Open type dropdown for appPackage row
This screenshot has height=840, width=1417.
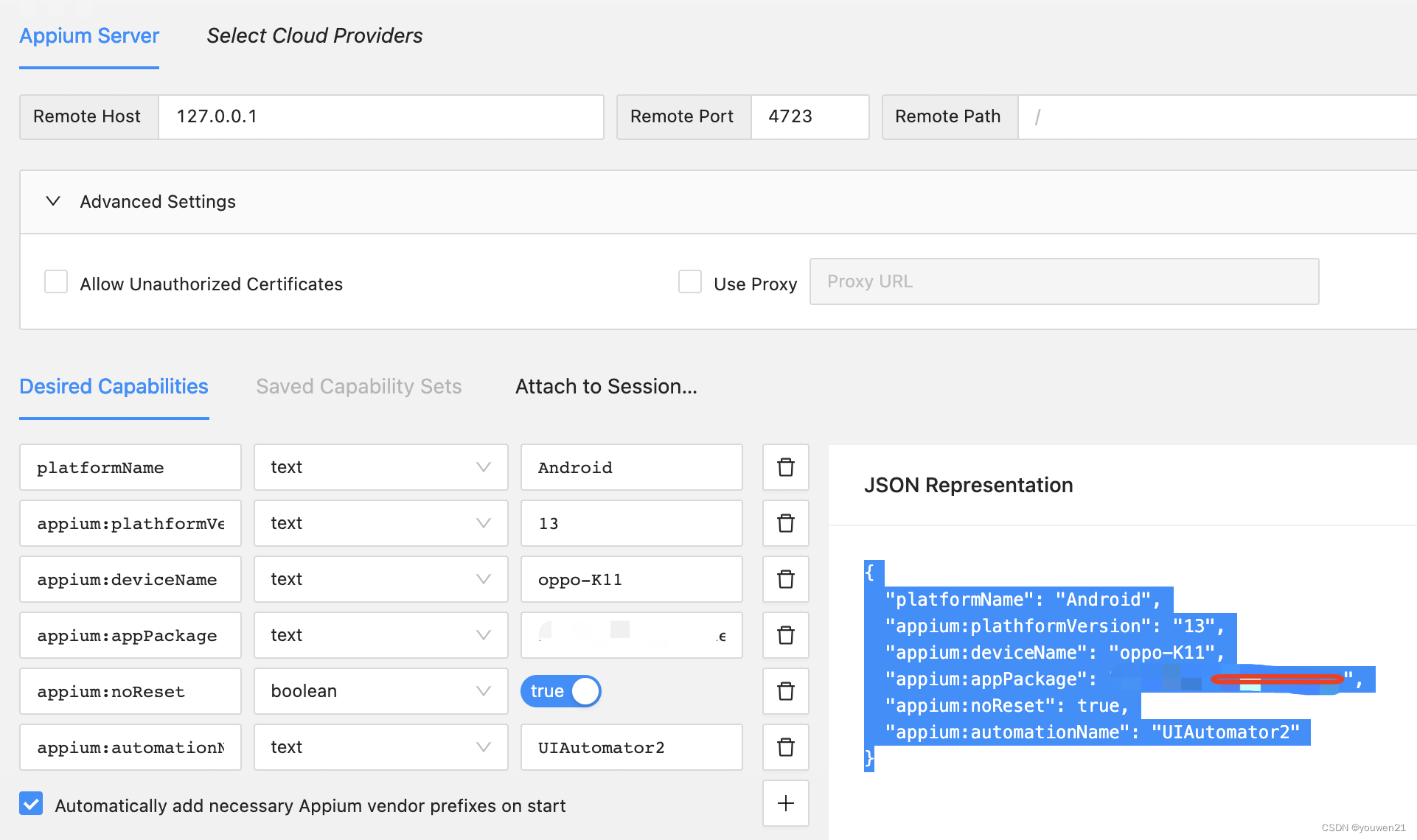(381, 635)
